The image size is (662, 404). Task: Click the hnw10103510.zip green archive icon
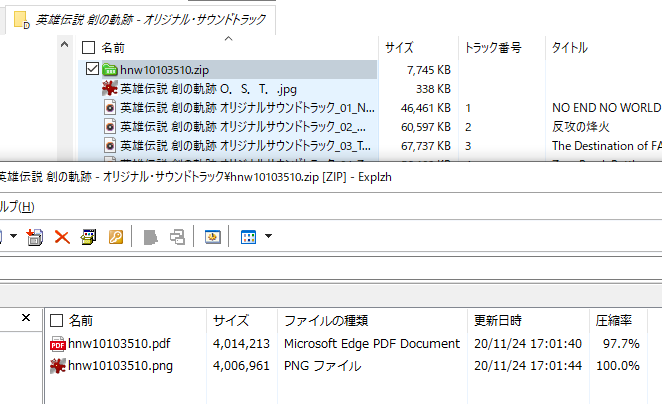(x=110, y=69)
